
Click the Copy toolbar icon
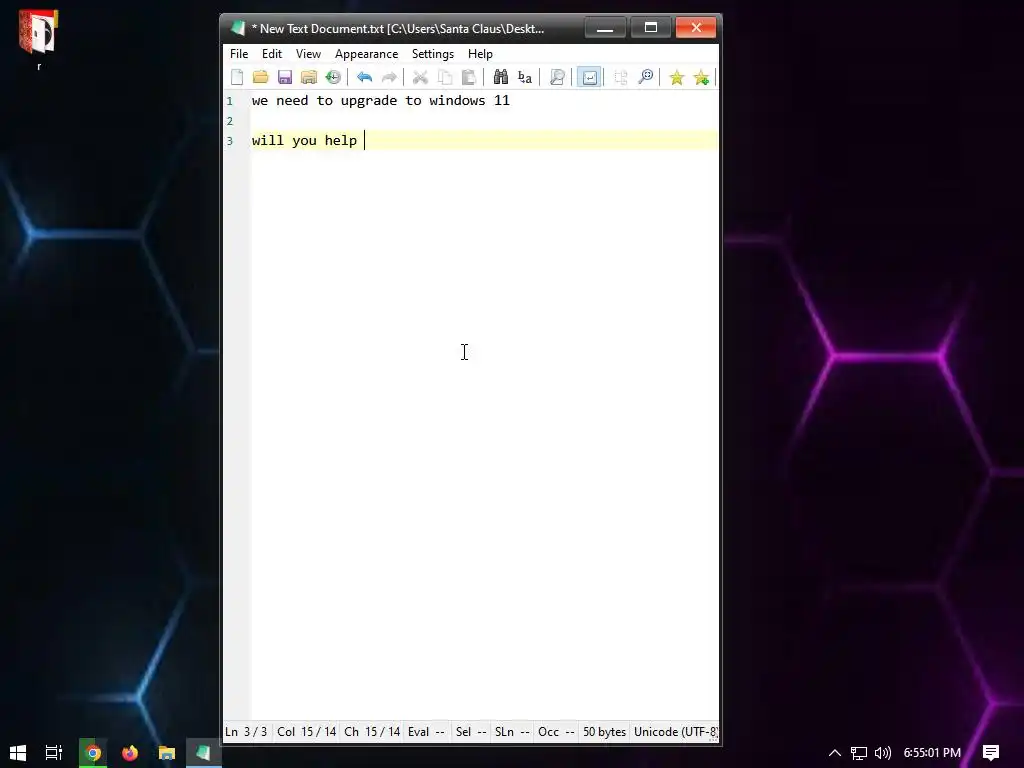point(445,77)
